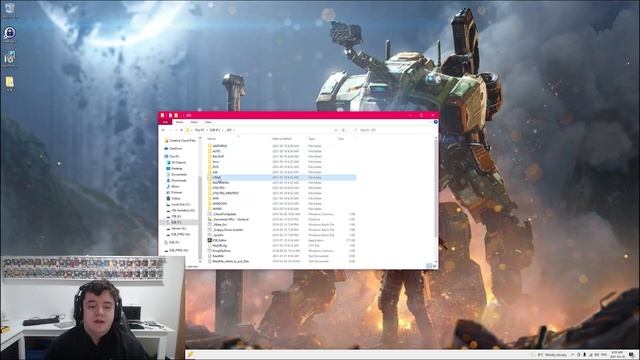This screenshot has width=640, height=360.
Task: Select the UTILITIES_MEMTEST folder row
Action: [282, 193]
